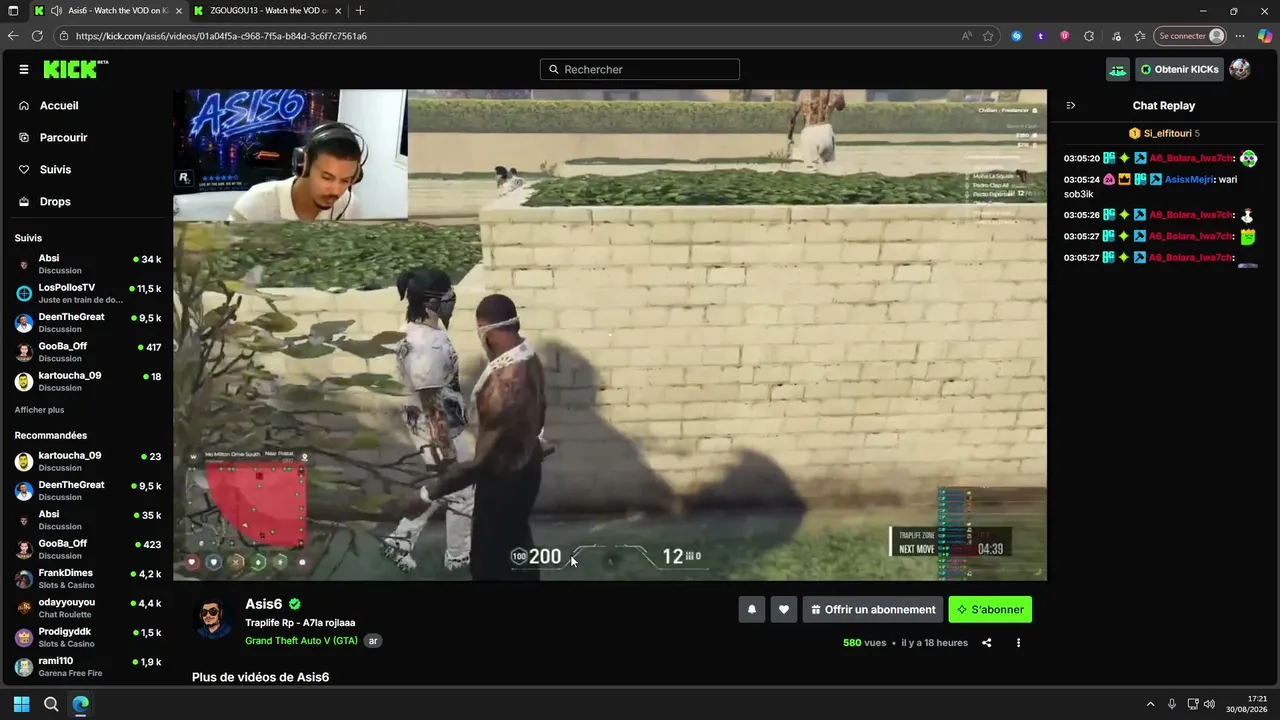Open Edge Settings and more menu
The image size is (1280, 720).
pyautogui.click(x=1241, y=36)
